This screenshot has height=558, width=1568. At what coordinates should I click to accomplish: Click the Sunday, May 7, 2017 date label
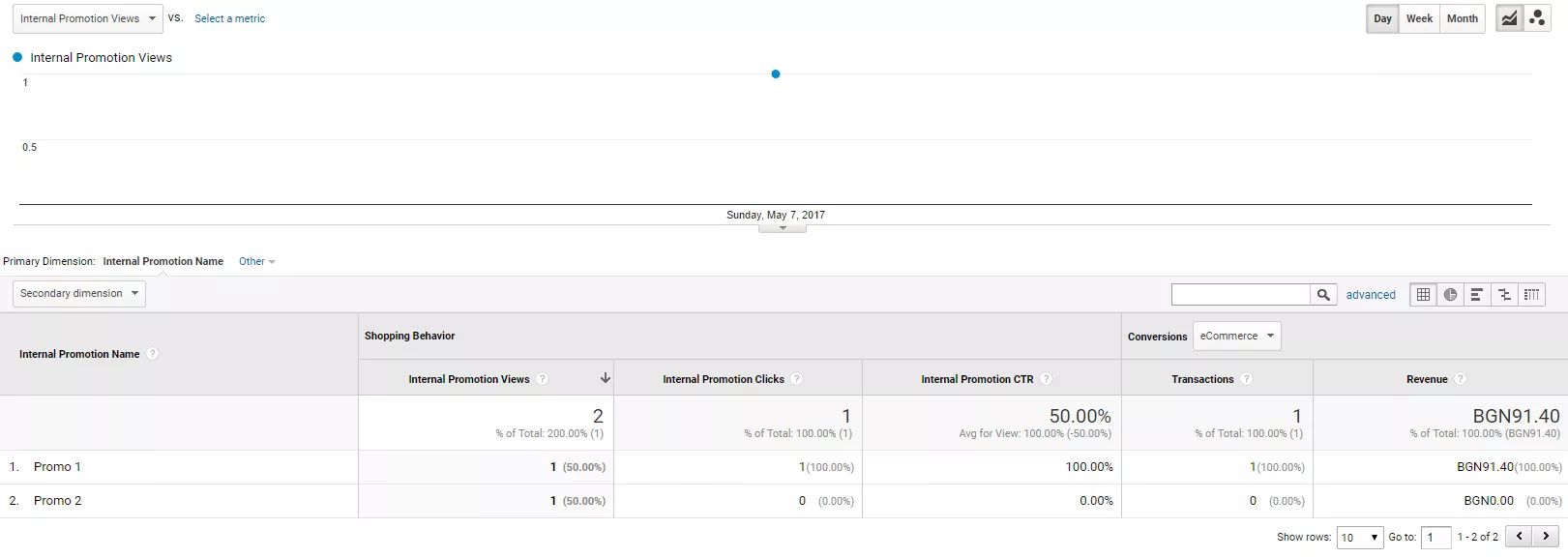coord(776,215)
